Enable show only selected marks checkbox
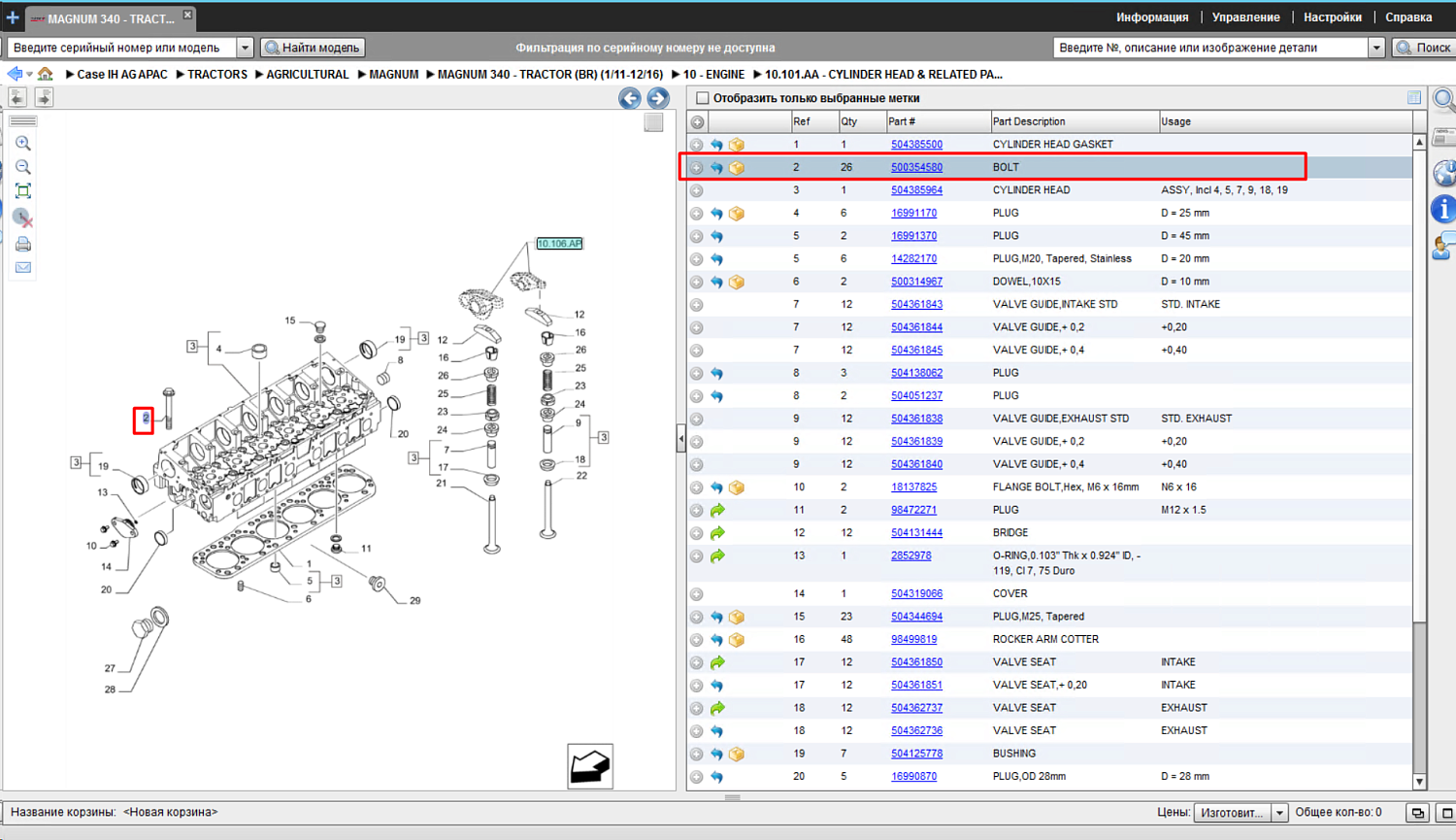This screenshot has width=1456, height=840. [x=703, y=98]
